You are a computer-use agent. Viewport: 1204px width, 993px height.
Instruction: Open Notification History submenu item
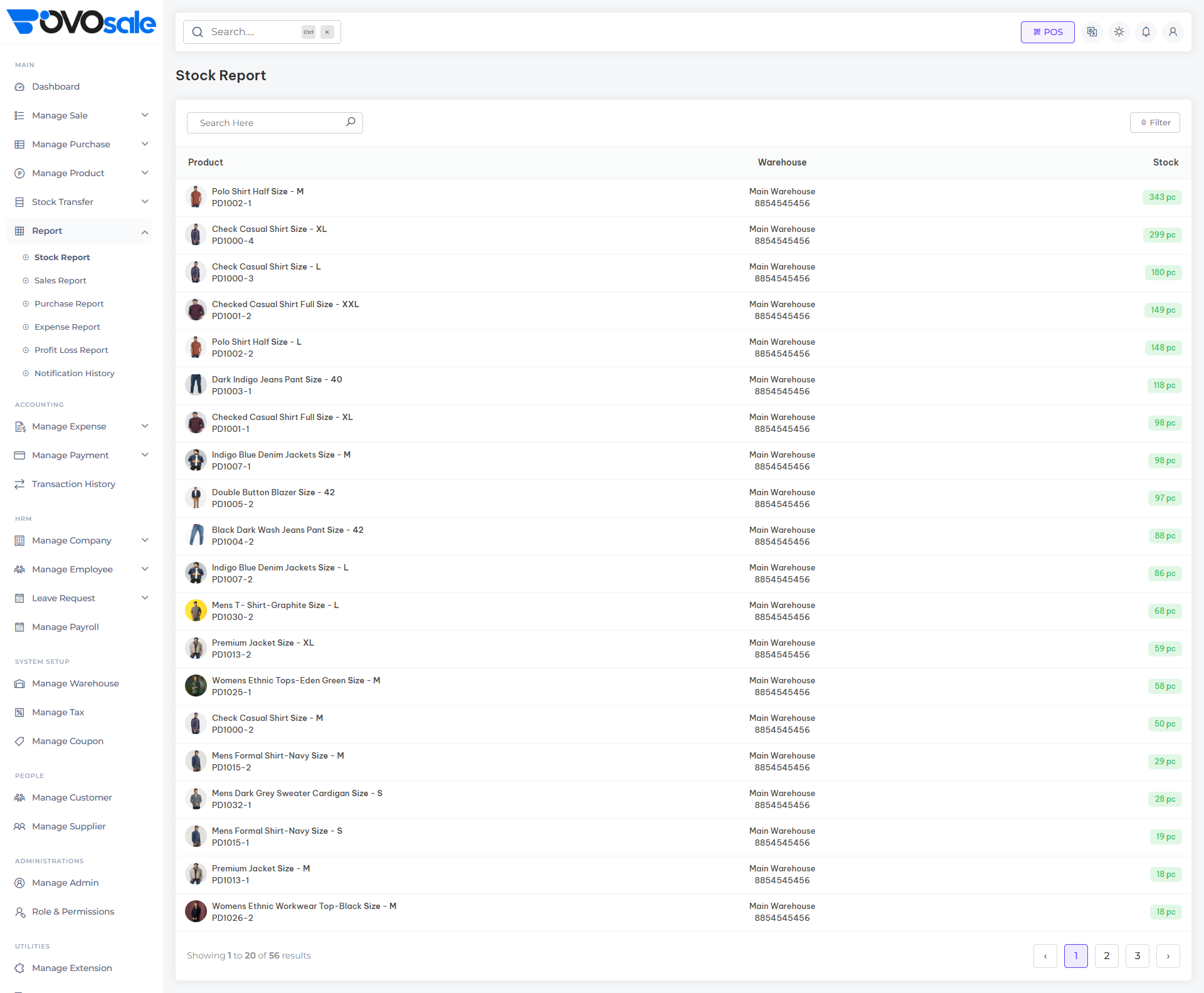tap(74, 373)
